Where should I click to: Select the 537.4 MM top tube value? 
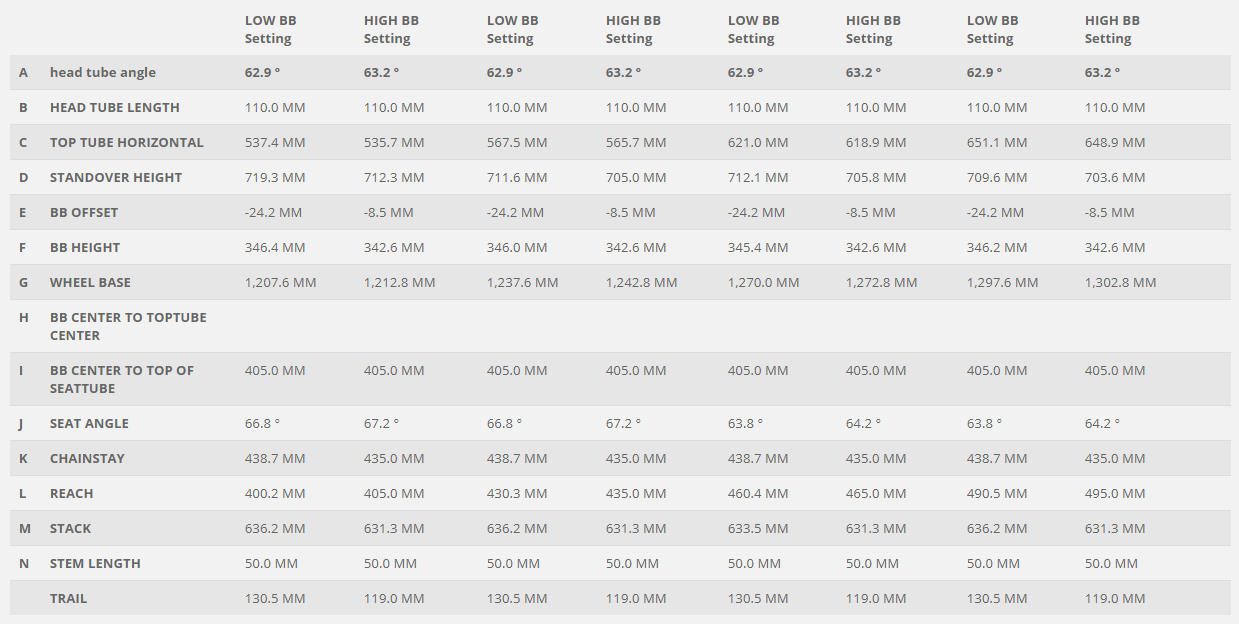coord(275,143)
